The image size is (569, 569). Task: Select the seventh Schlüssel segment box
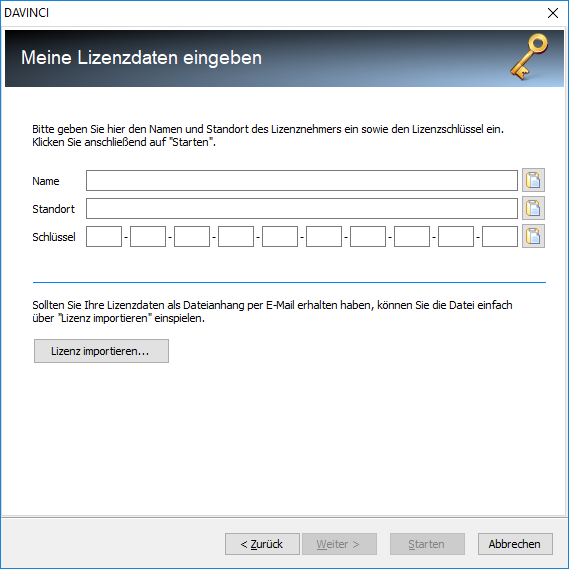(x=368, y=237)
